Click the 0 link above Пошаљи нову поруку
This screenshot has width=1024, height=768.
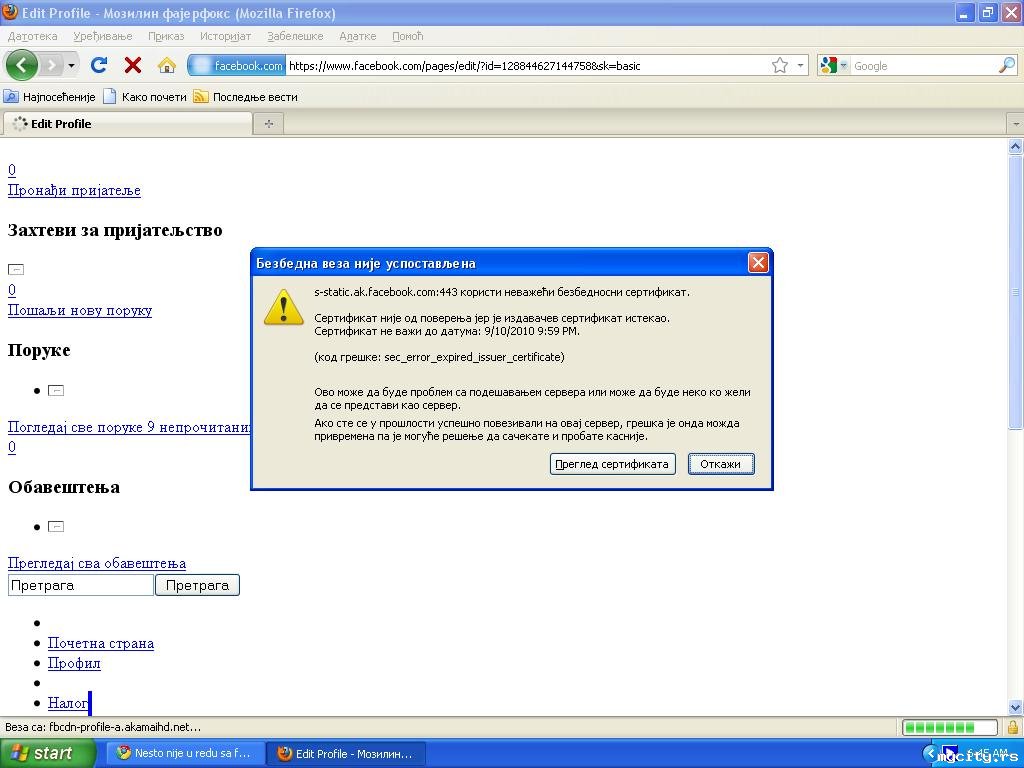[x=12, y=290]
